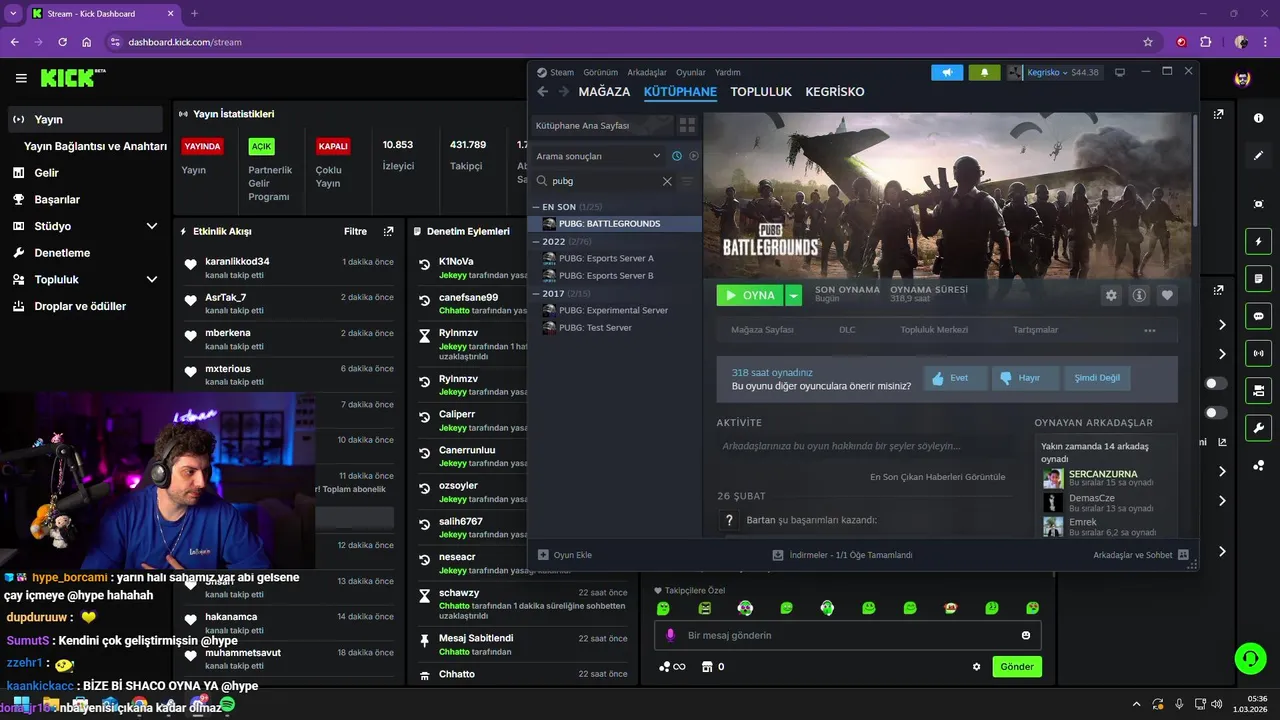Open Spotify from the taskbar

coord(227,705)
